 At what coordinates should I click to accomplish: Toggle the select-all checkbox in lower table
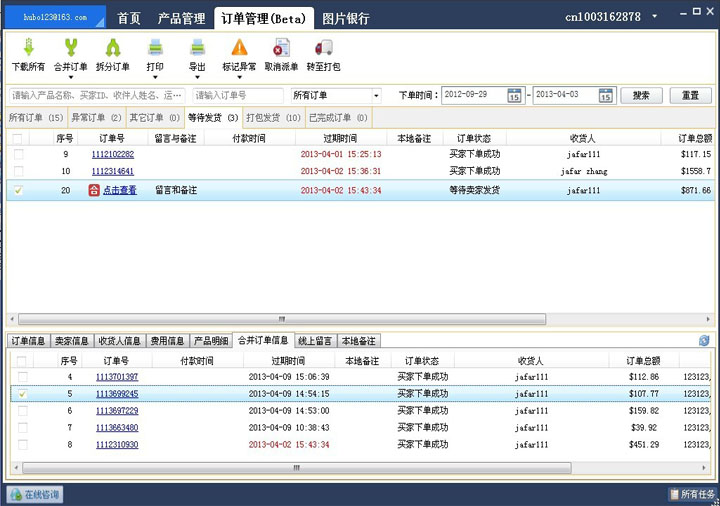coord(22,361)
